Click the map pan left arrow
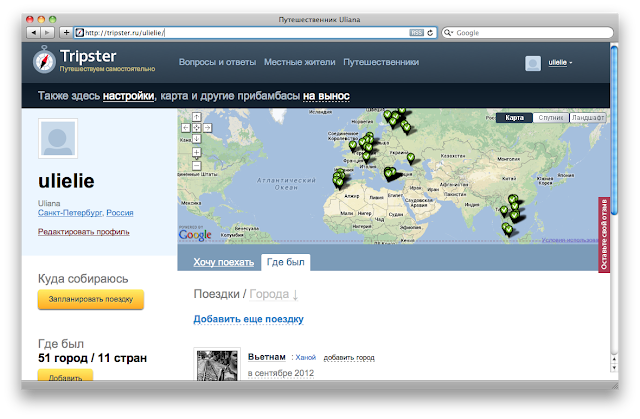The height and width of the screenshot is (419, 640). [186, 128]
